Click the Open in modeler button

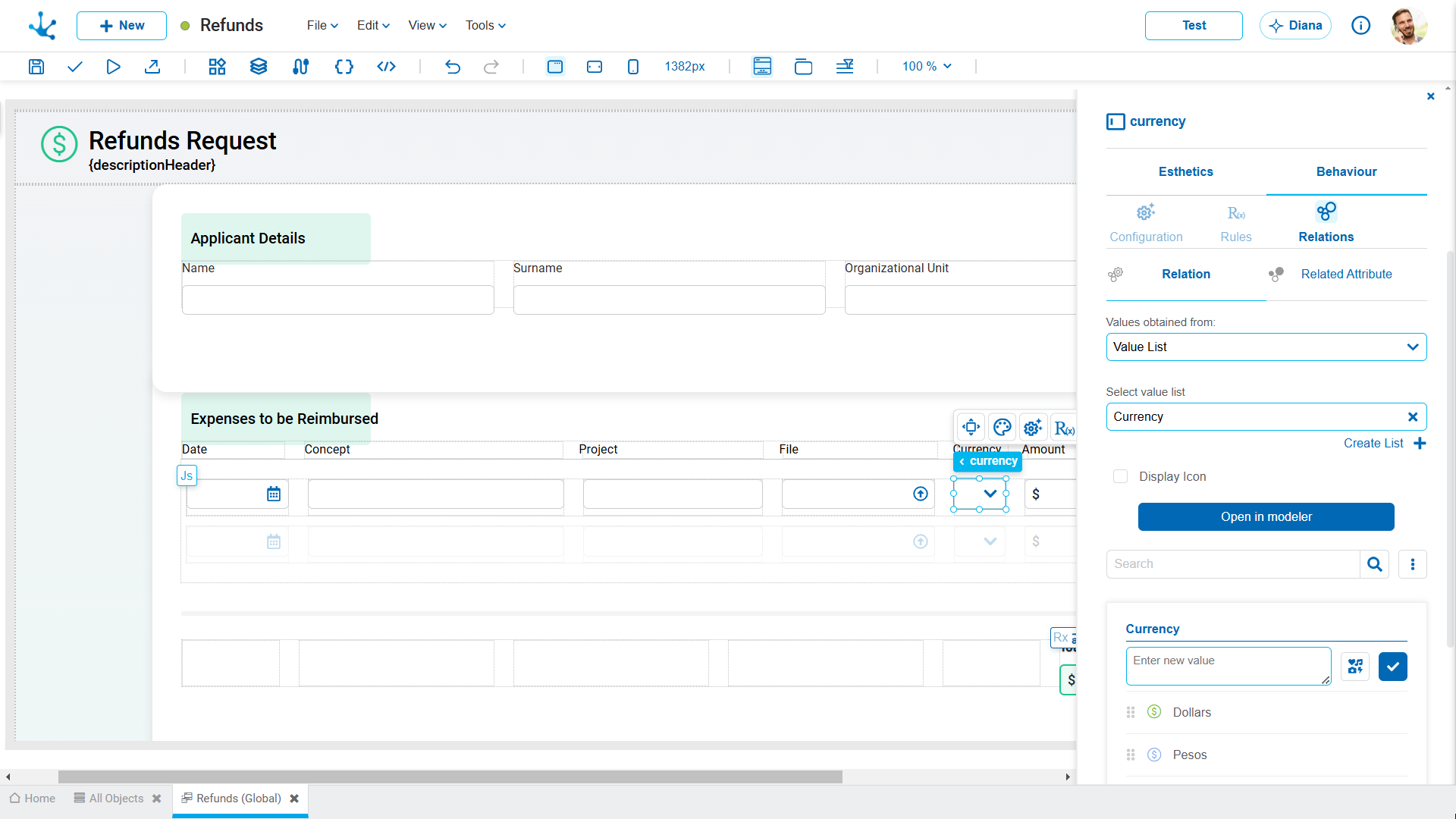pyautogui.click(x=1266, y=517)
